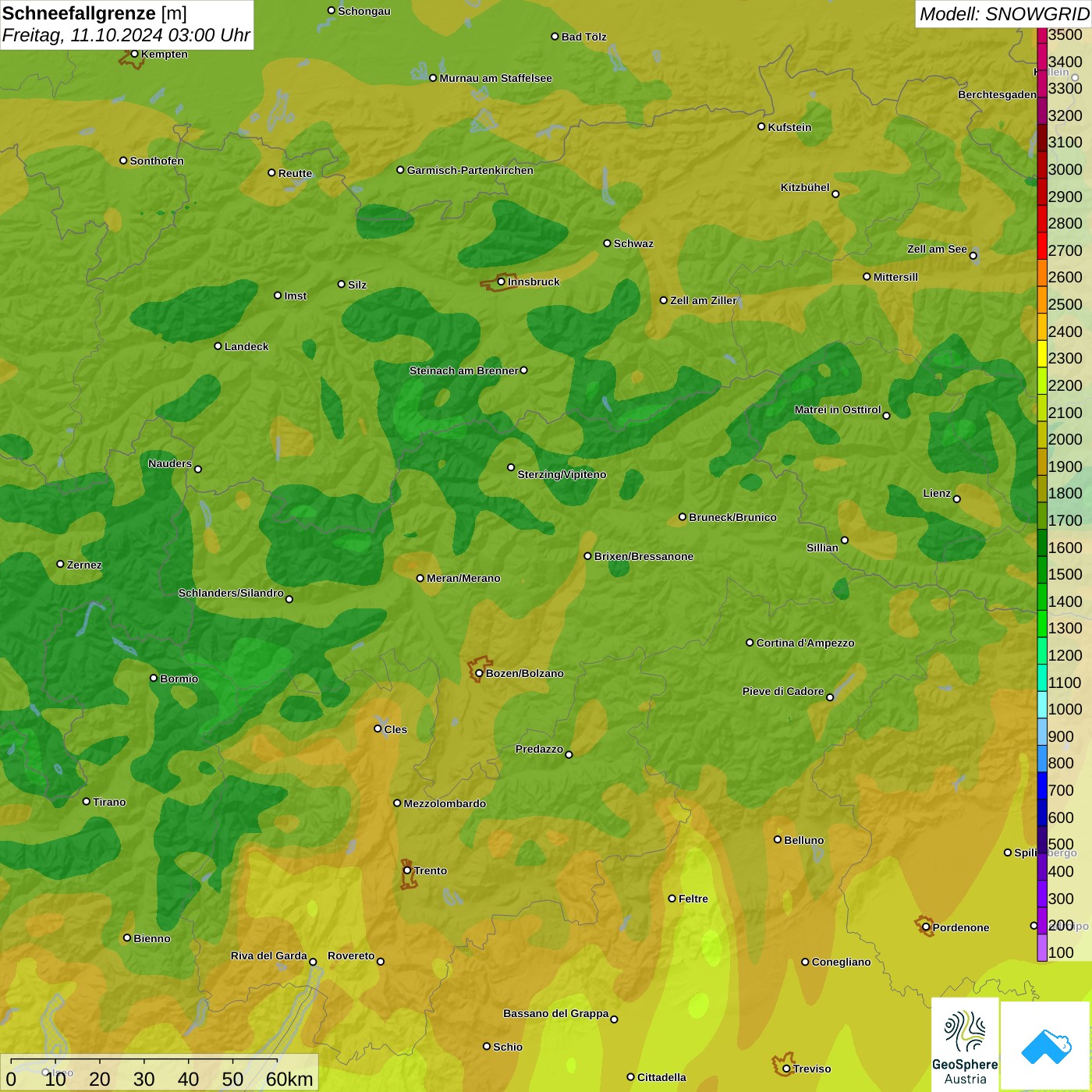Click the Mezzolombardo label
The width and height of the screenshot is (1092, 1092).
point(445,803)
